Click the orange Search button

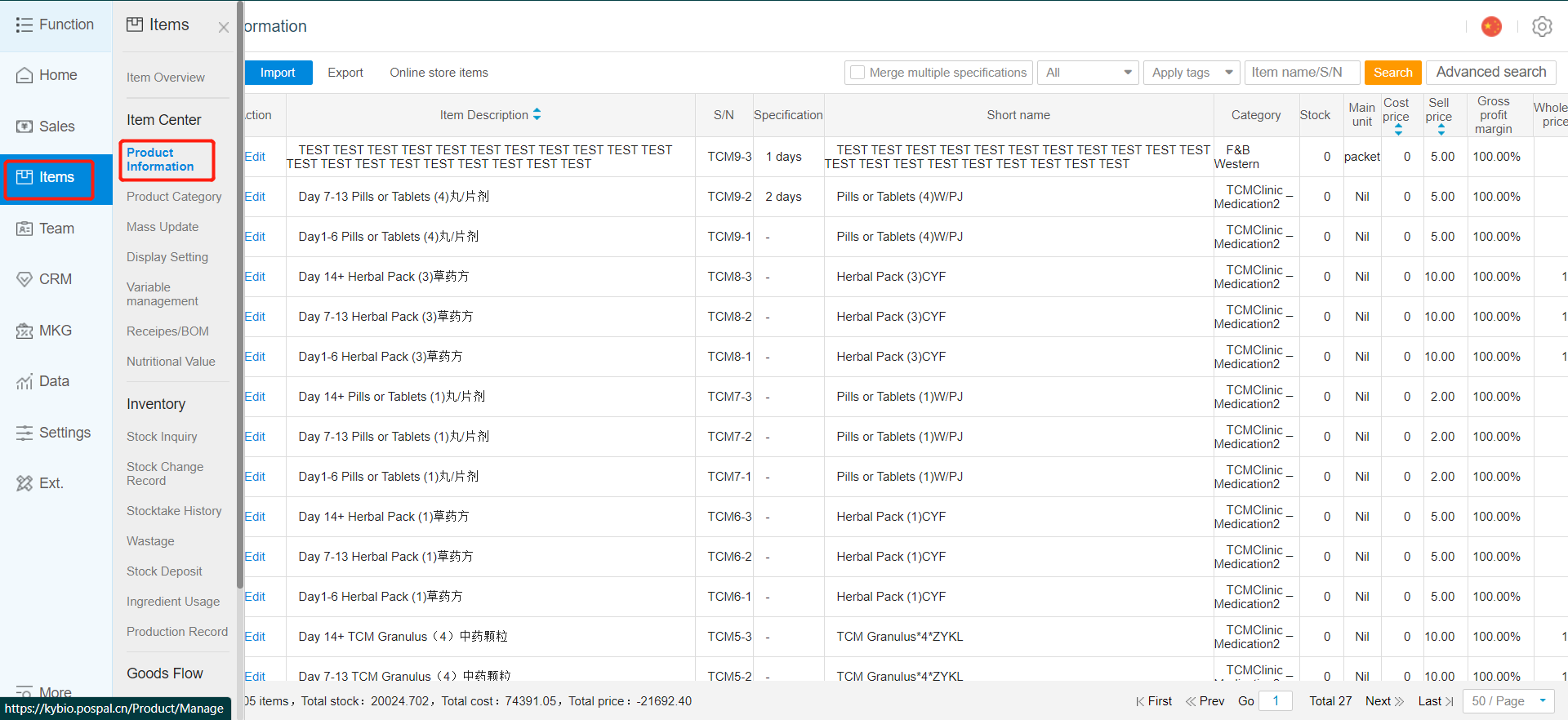[1392, 73]
